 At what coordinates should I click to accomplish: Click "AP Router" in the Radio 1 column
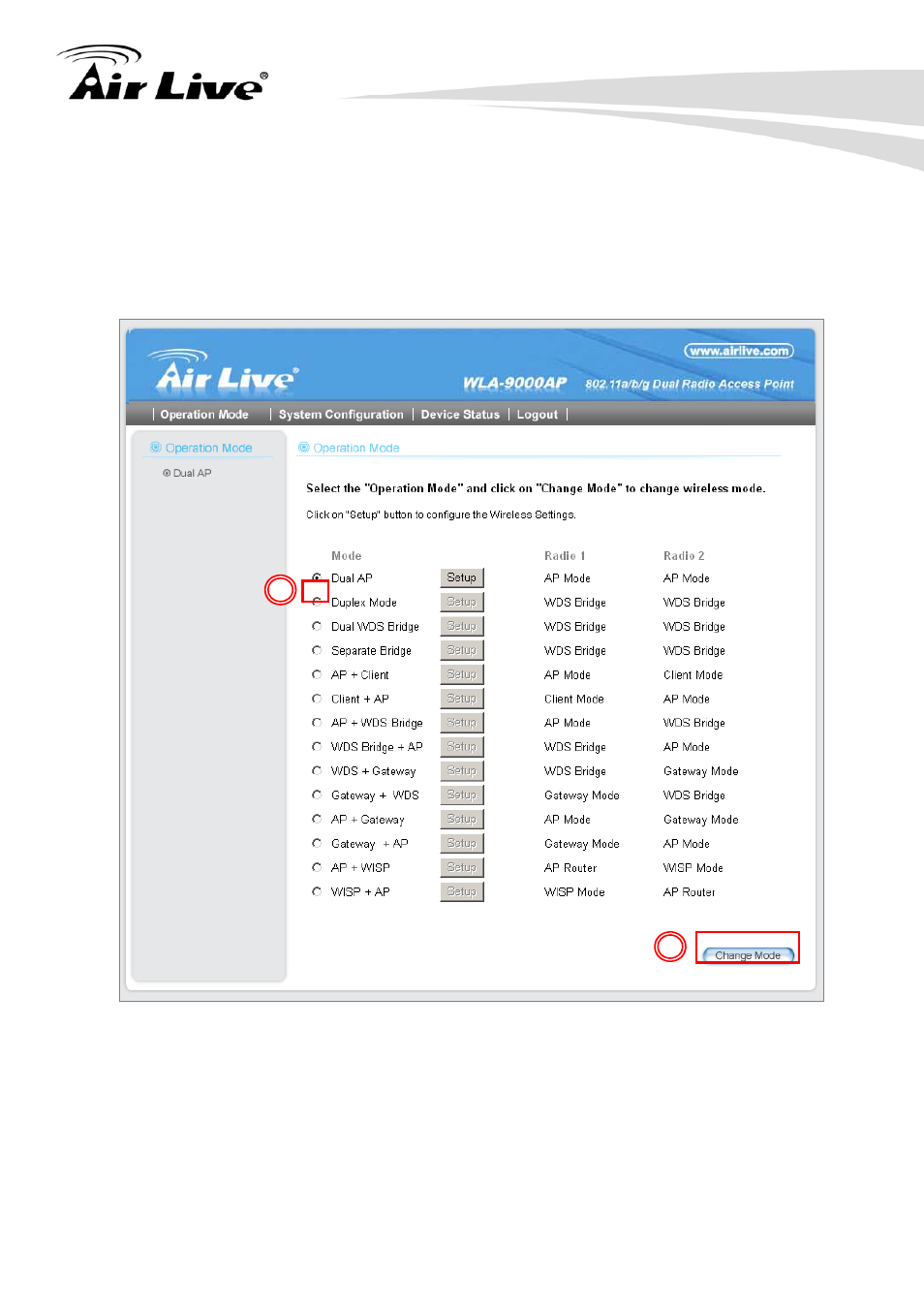click(x=570, y=868)
